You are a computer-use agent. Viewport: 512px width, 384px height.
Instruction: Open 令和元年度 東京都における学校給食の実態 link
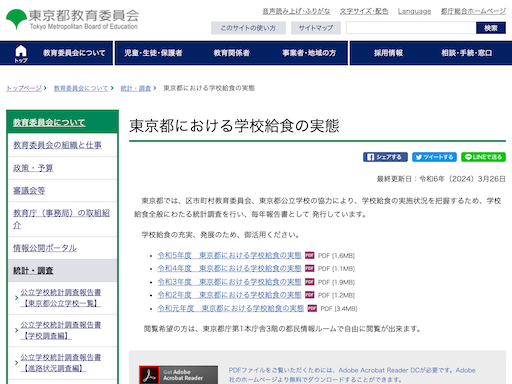point(231,308)
